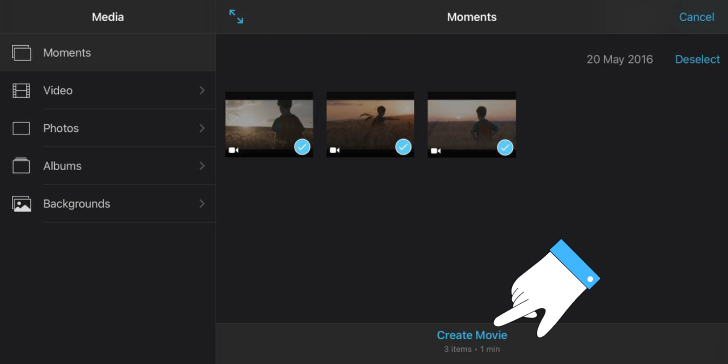Click the expand fullscreen arrows icon
The height and width of the screenshot is (364, 728).
point(236,17)
